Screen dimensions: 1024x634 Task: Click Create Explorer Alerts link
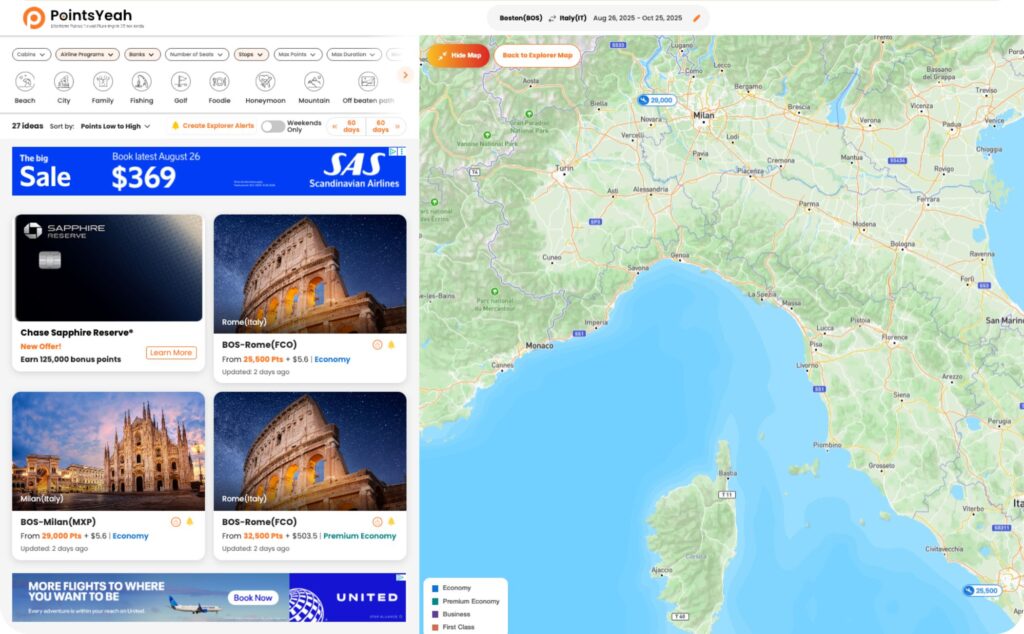pyautogui.click(x=213, y=126)
